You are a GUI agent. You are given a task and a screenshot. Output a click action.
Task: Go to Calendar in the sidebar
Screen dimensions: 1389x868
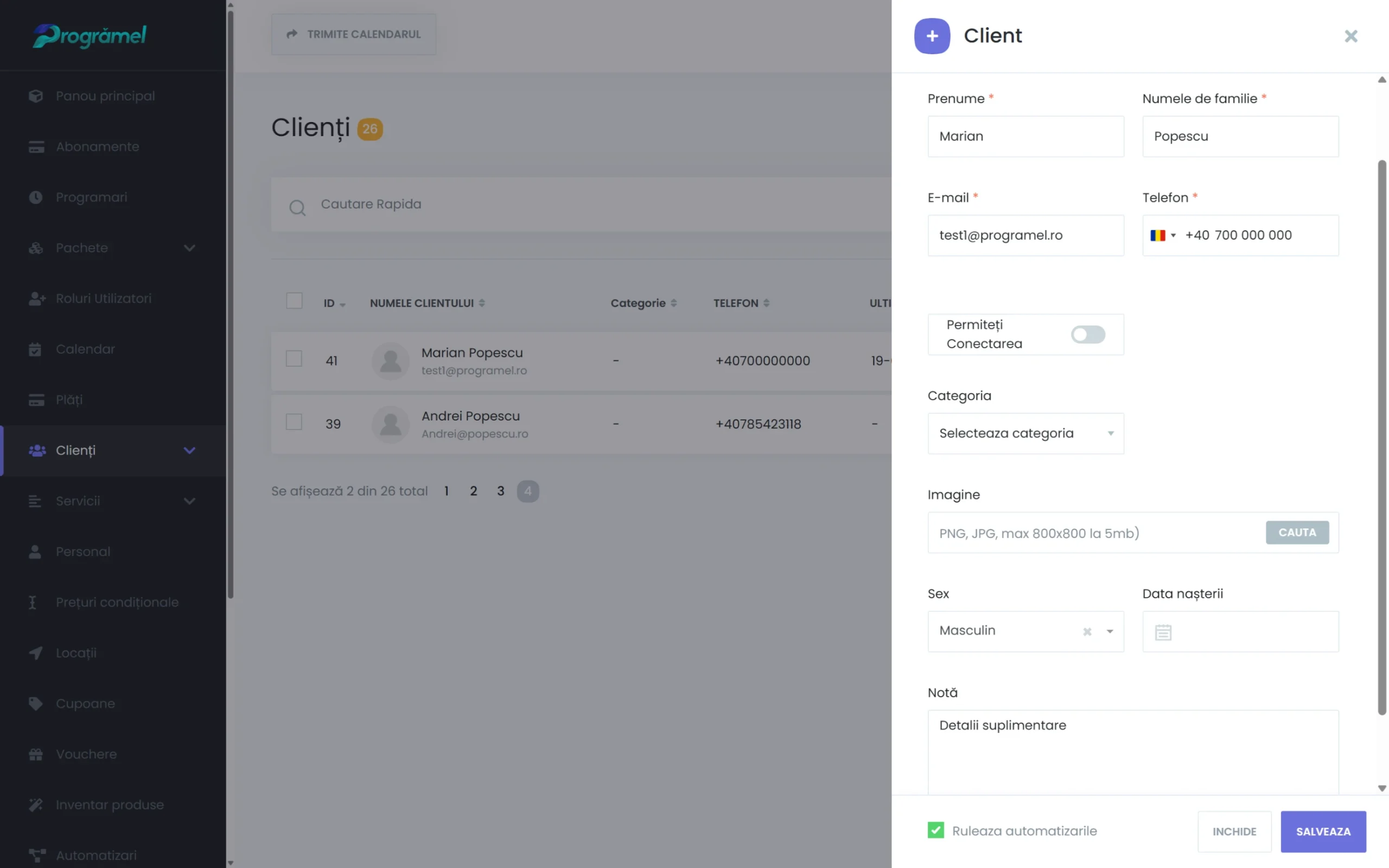86,349
